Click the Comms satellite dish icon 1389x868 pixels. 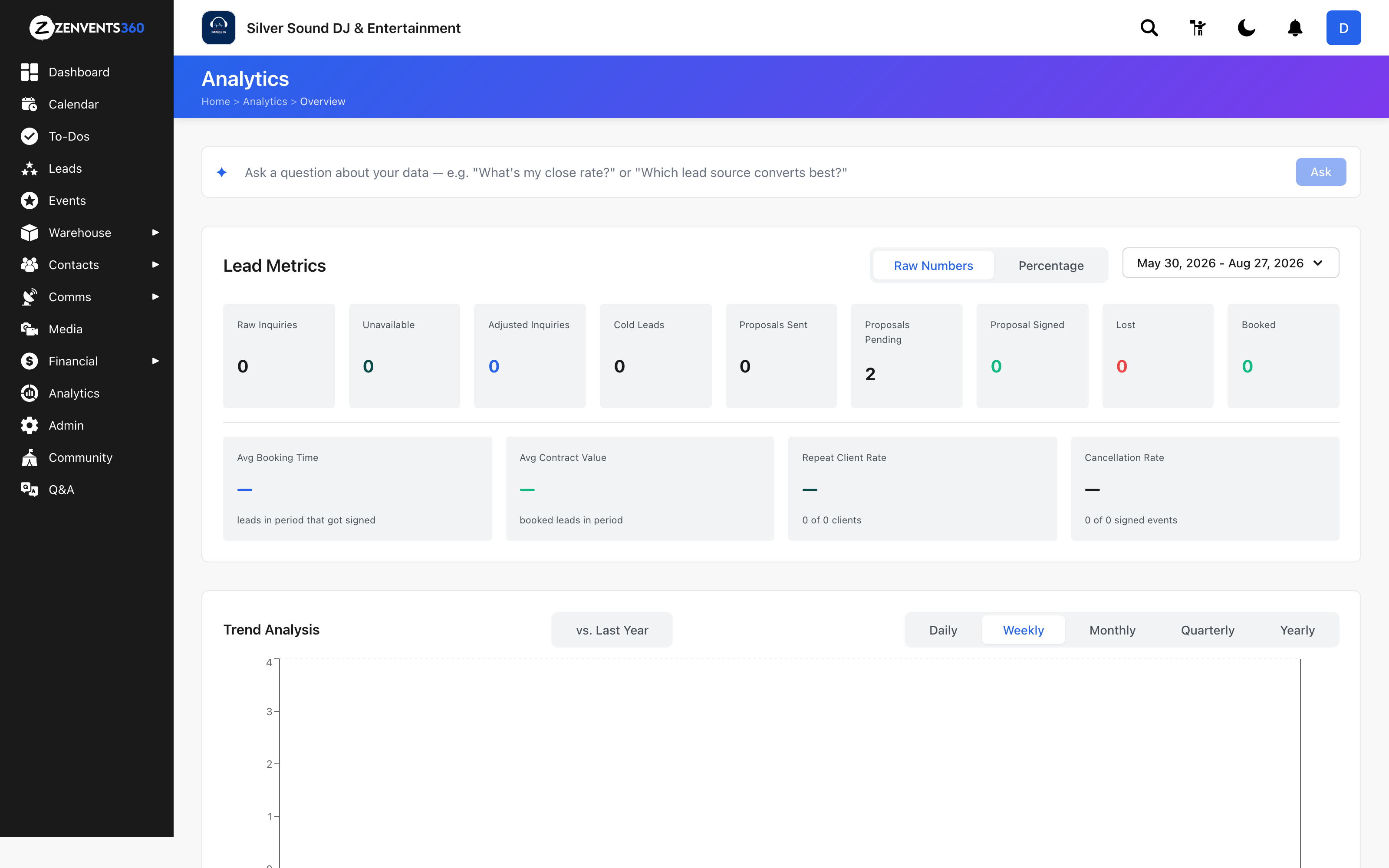29,297
